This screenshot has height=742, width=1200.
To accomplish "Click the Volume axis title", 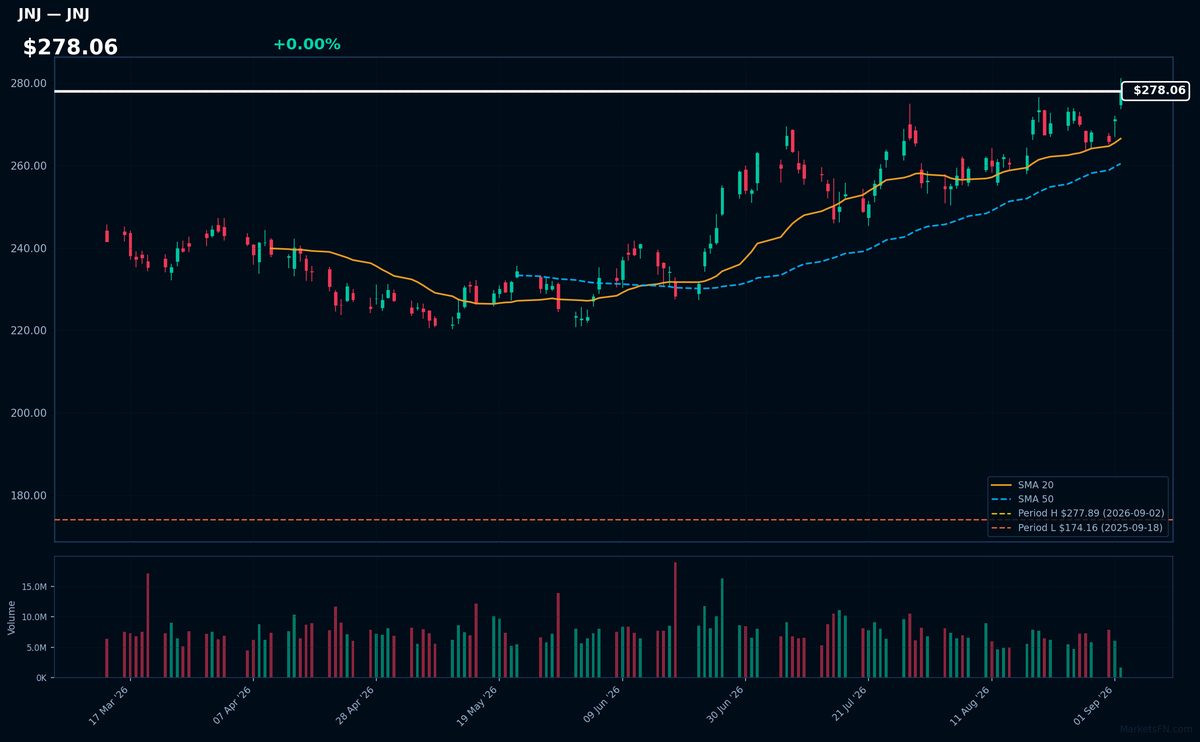I will coord(12,617).
